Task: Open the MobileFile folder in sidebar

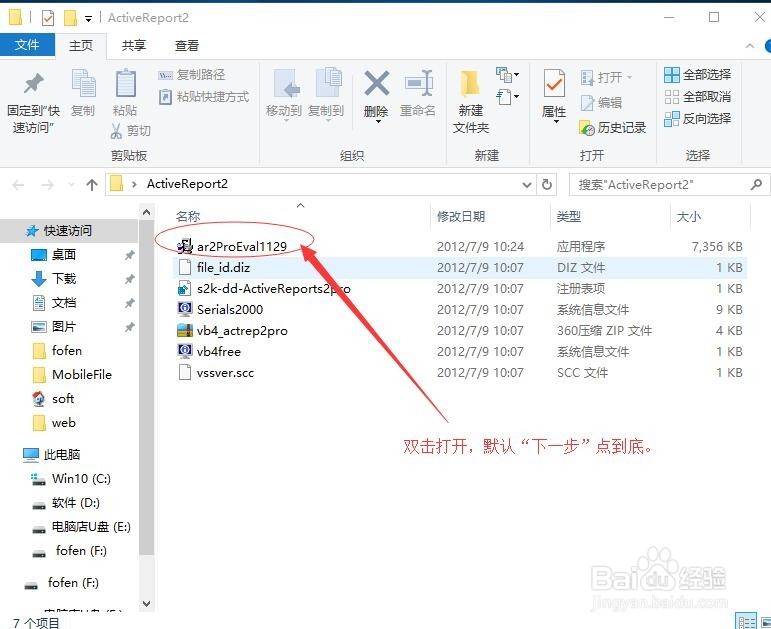Action: coord(72,375)
